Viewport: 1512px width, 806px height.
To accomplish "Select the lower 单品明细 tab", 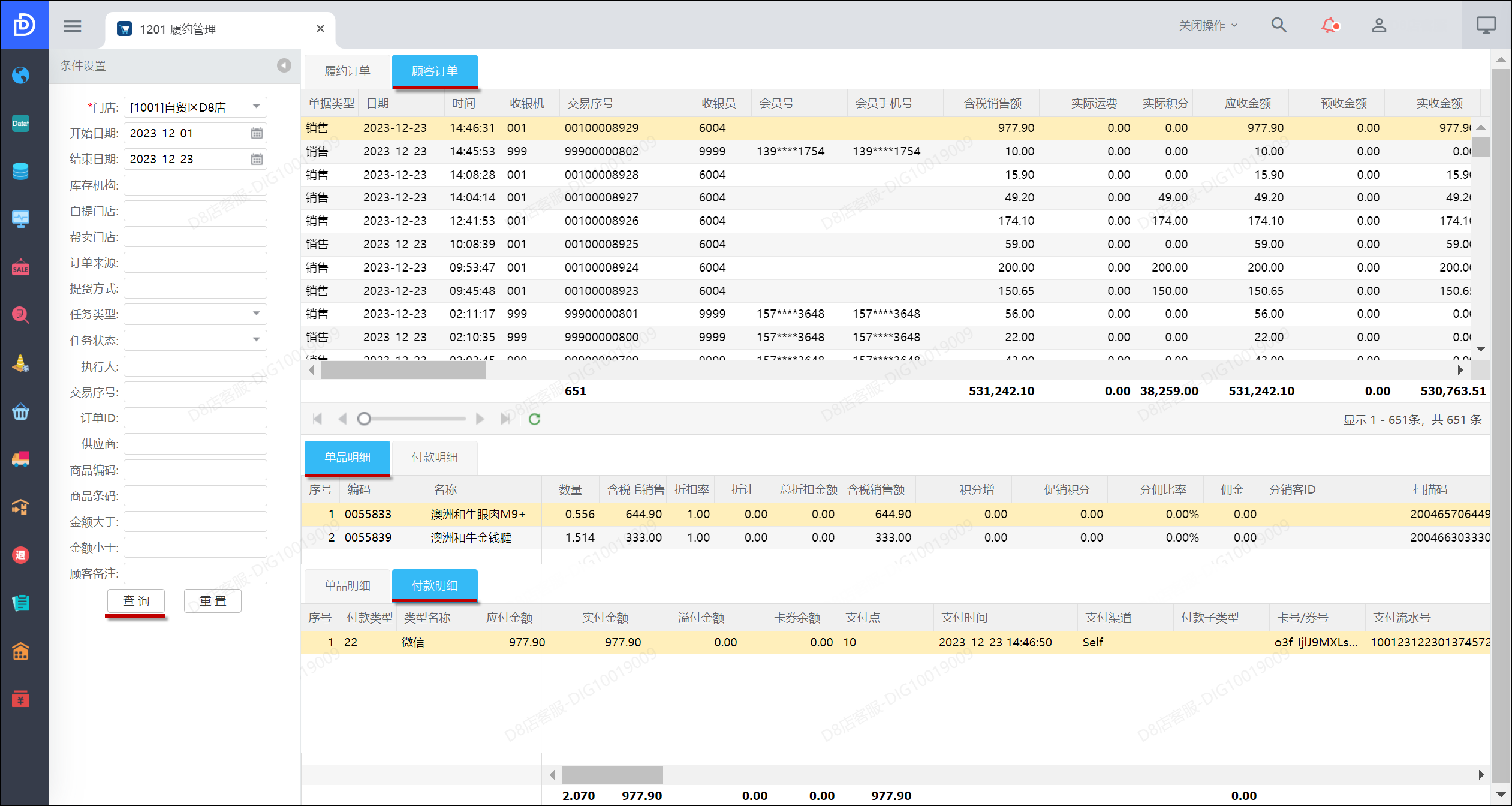I will (348, 585).
